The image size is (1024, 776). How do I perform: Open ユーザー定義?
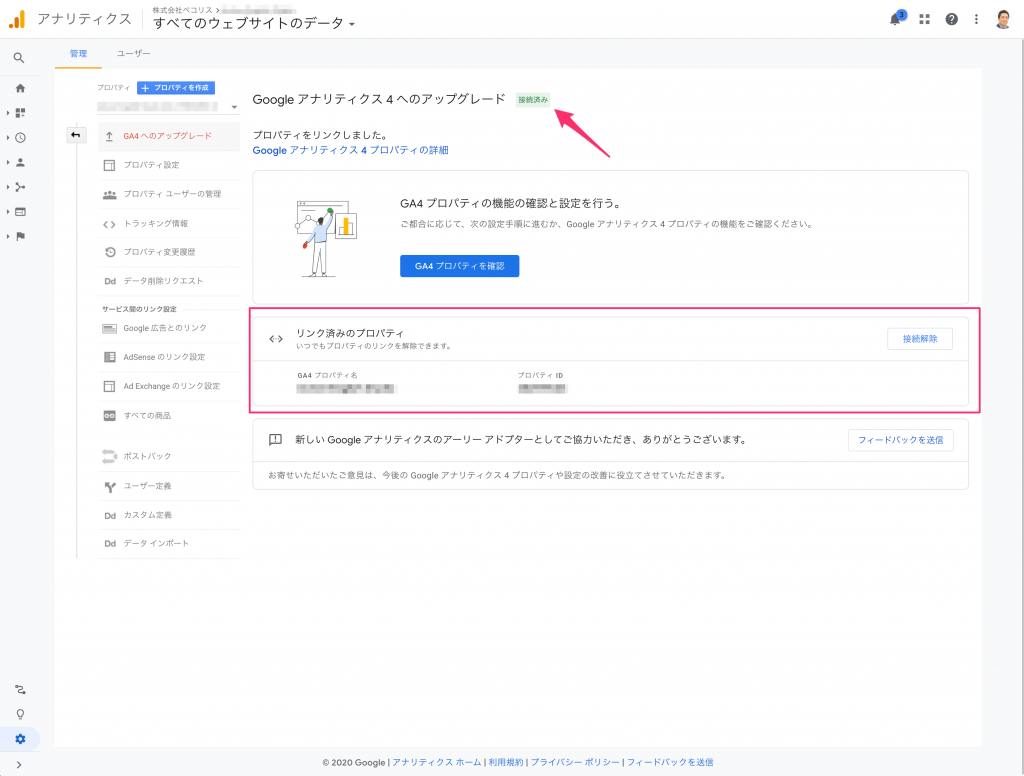coord(168,486)
